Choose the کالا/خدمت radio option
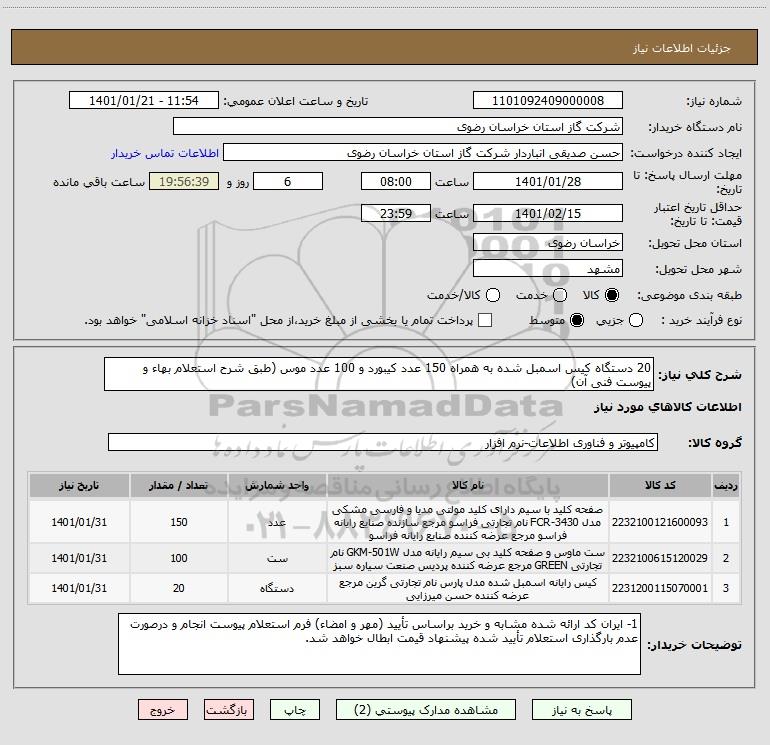Image resolution: width=770 pixels, height=745 pixels. pos(493,295)
